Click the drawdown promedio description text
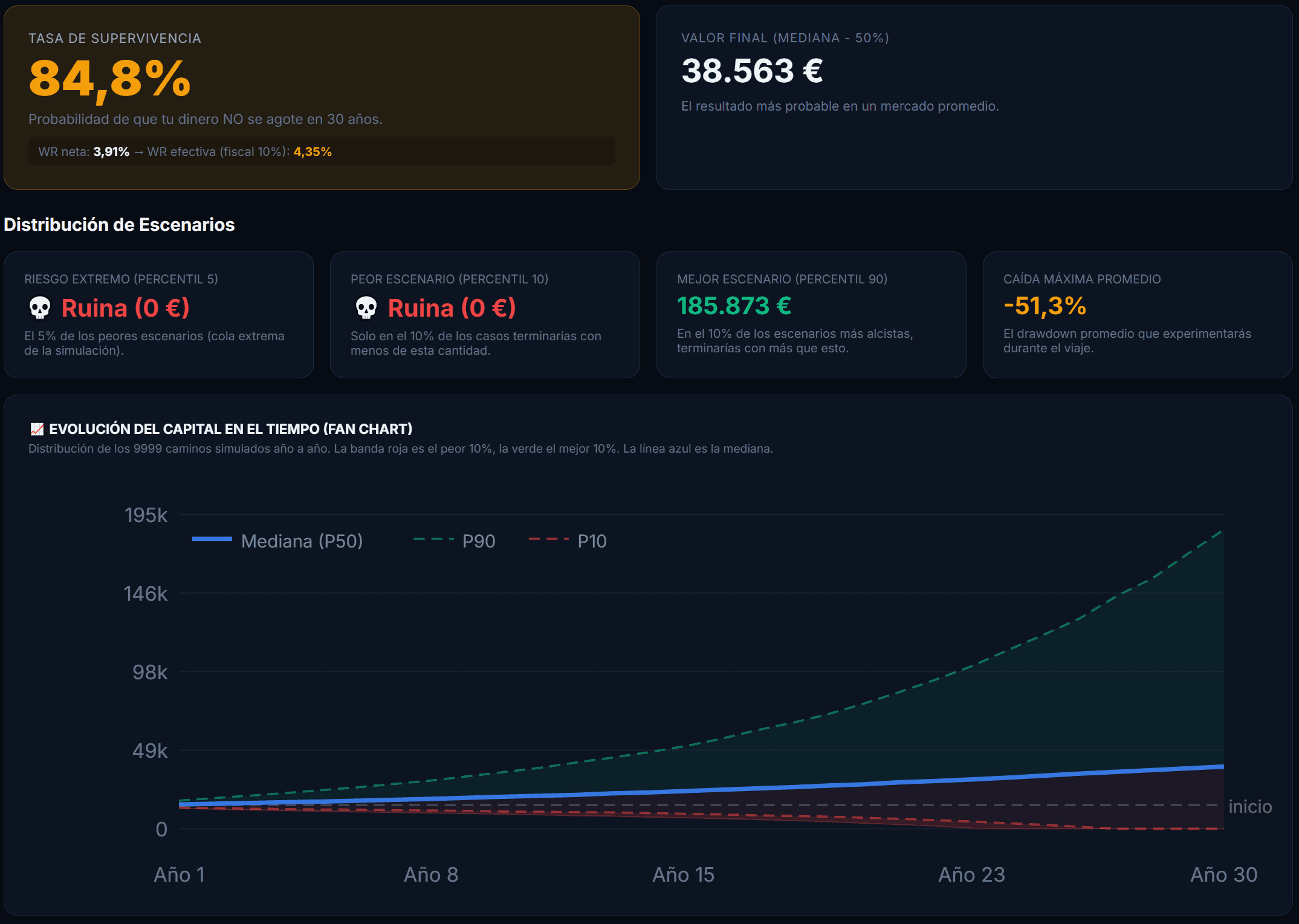This screenshot has height=924, width=1299. click(x=1127, y=341)
